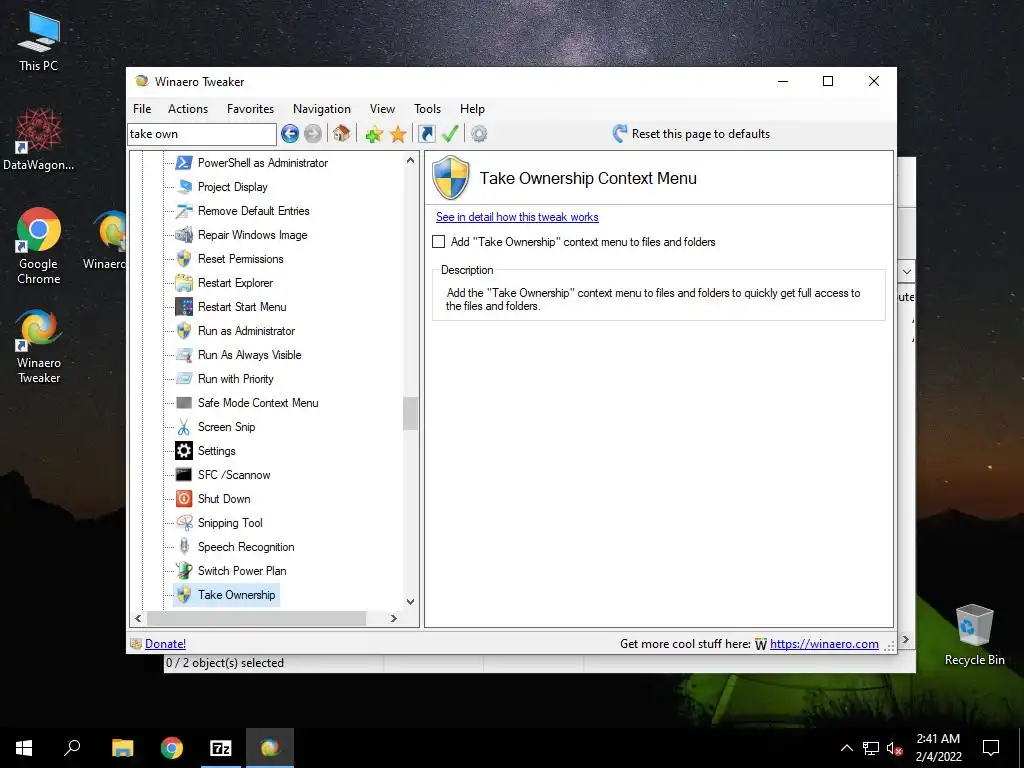Open the Favorites menu
The width and height of the screenshot is (1024, 768).
pyautogui.click(x=250, y=109)
